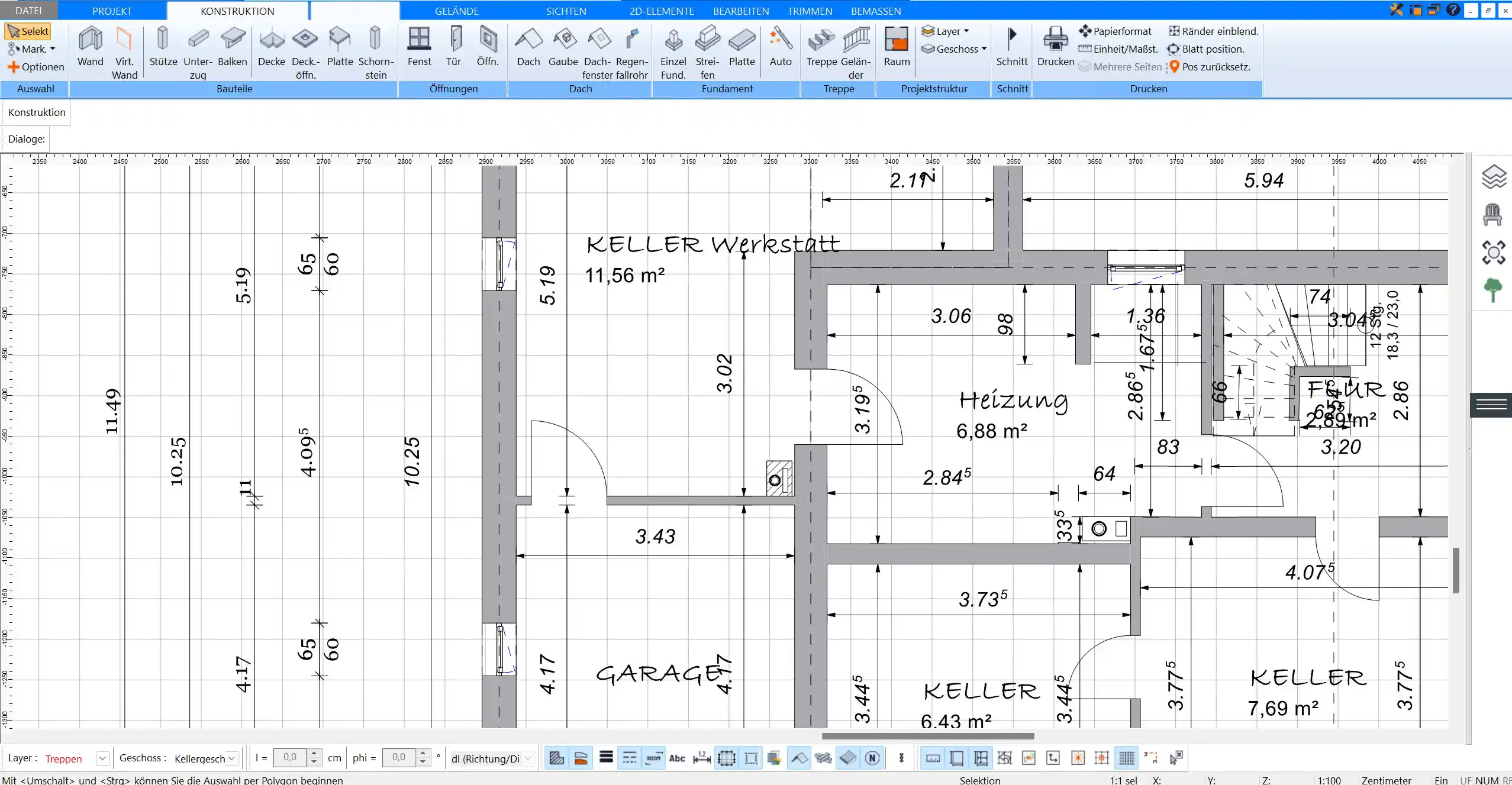The image size is (1512, 785).
Task: Toggle the north arrow N button
Action: point(872,758)
